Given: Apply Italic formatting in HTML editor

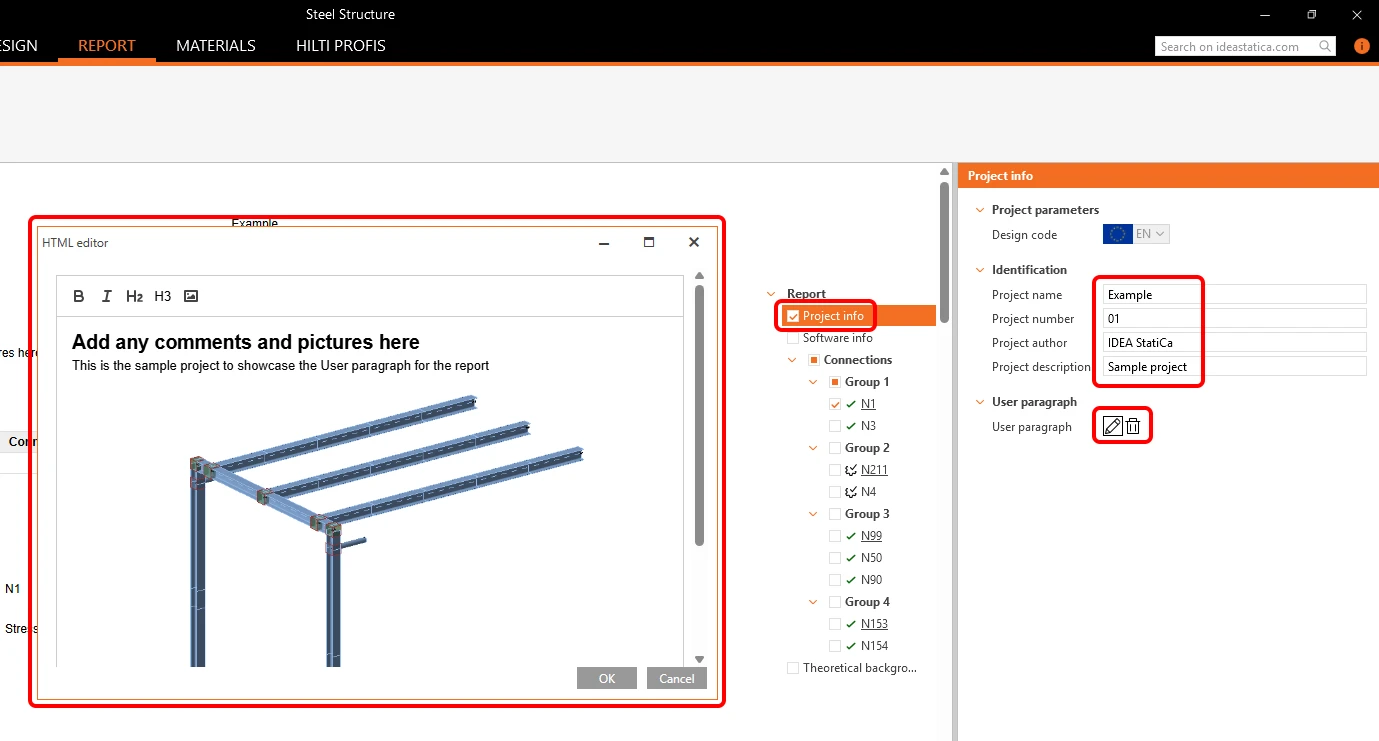Looking at the screenshot, I should coord(107,296).
